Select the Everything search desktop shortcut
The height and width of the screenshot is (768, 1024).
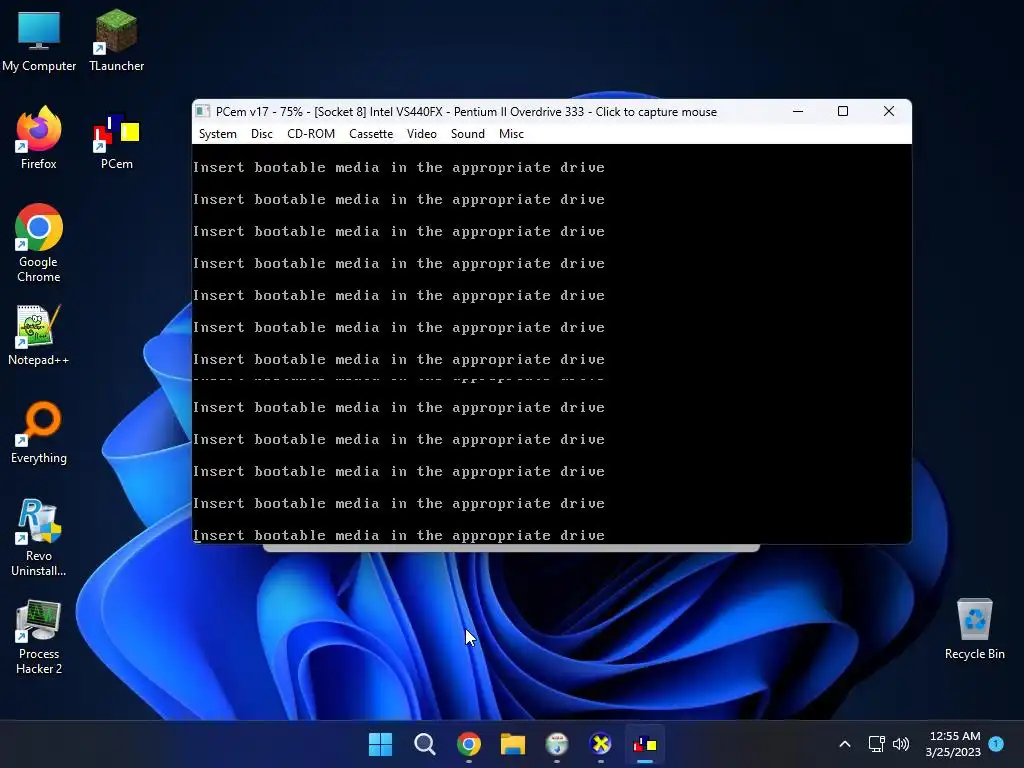(39, 432)
